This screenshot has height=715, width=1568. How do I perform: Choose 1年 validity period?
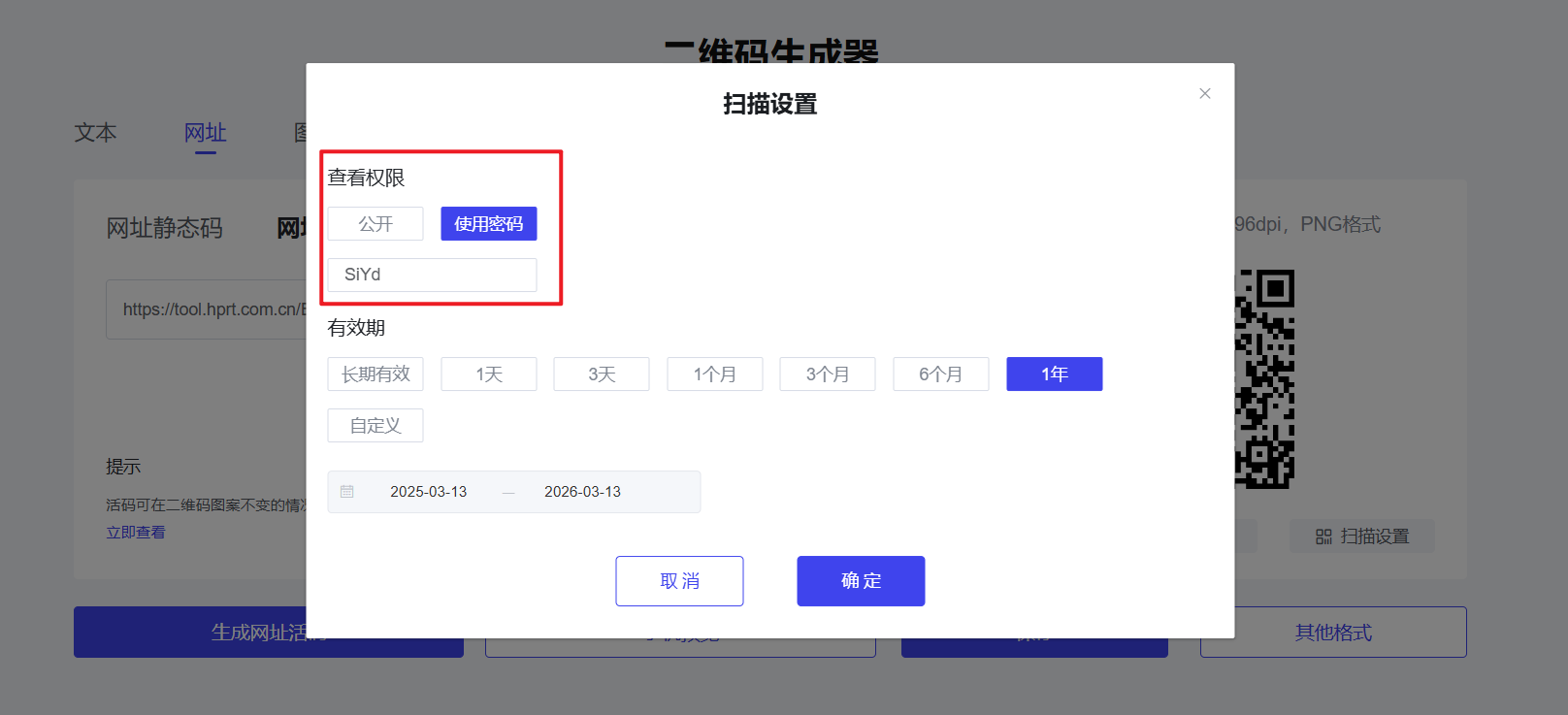[1055, 374]
